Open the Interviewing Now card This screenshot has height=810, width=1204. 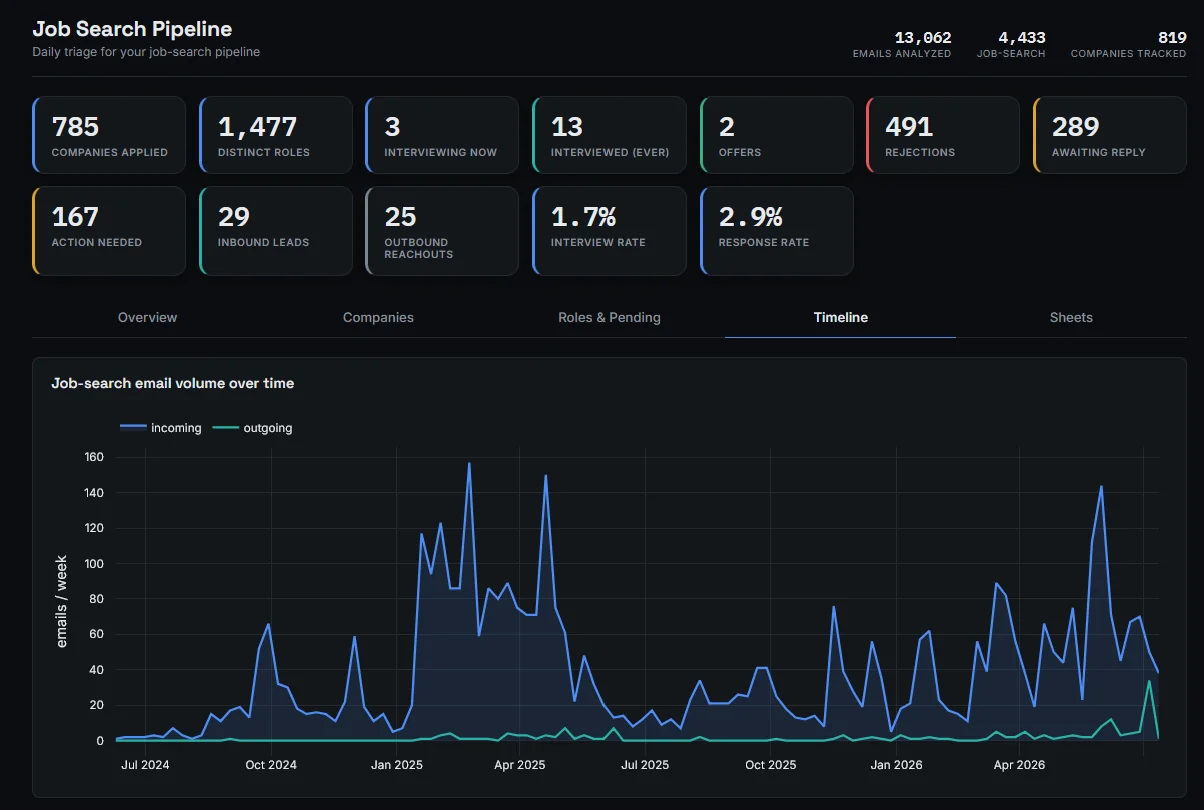pos(442,135)
